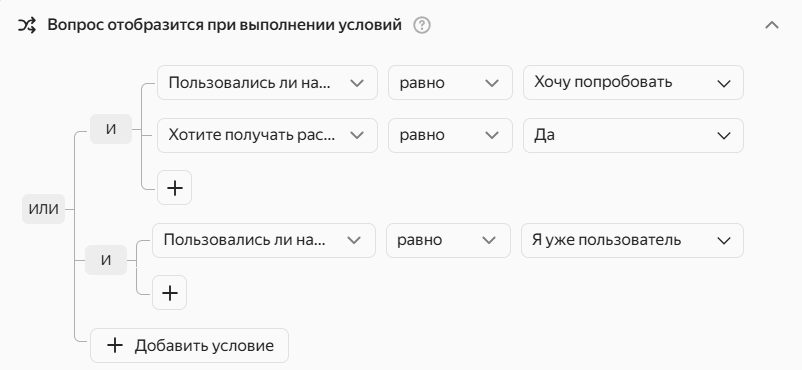Toggle the ИЛИ logical operator
802x370 pixels.
click(x=43, y=209)
